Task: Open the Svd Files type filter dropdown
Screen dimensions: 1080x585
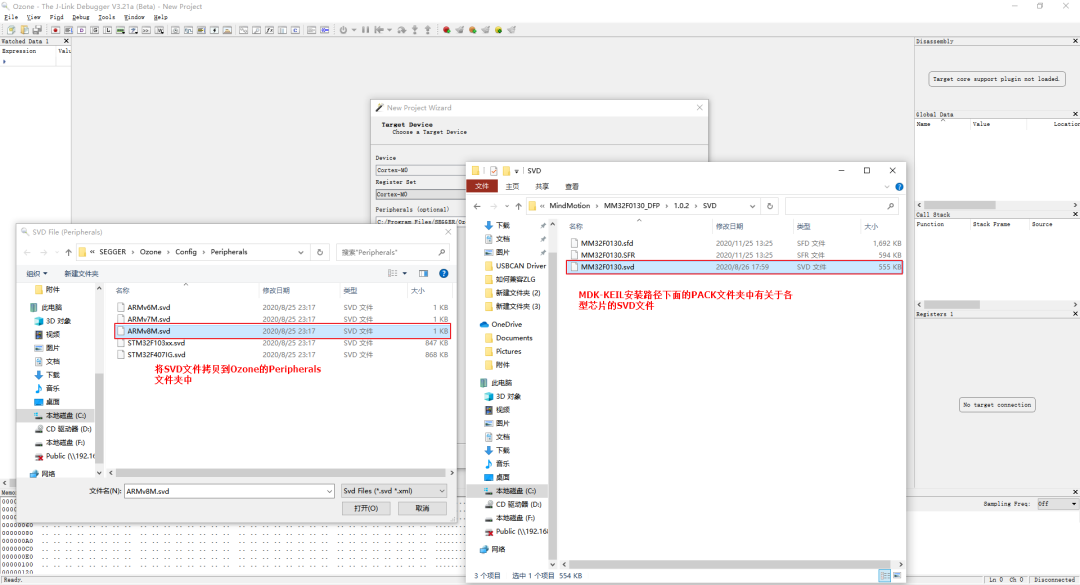Action: click(393, 491)
